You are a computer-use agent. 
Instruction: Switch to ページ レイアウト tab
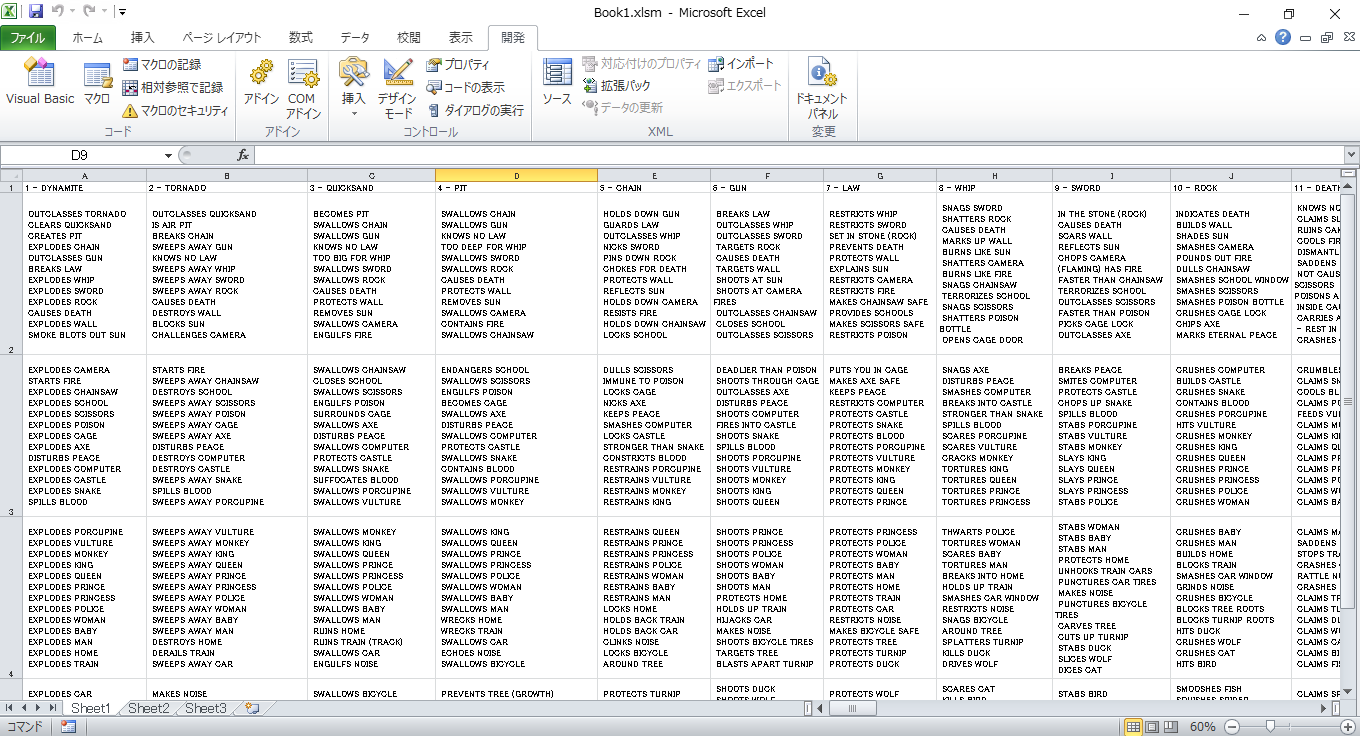point(221,38)
